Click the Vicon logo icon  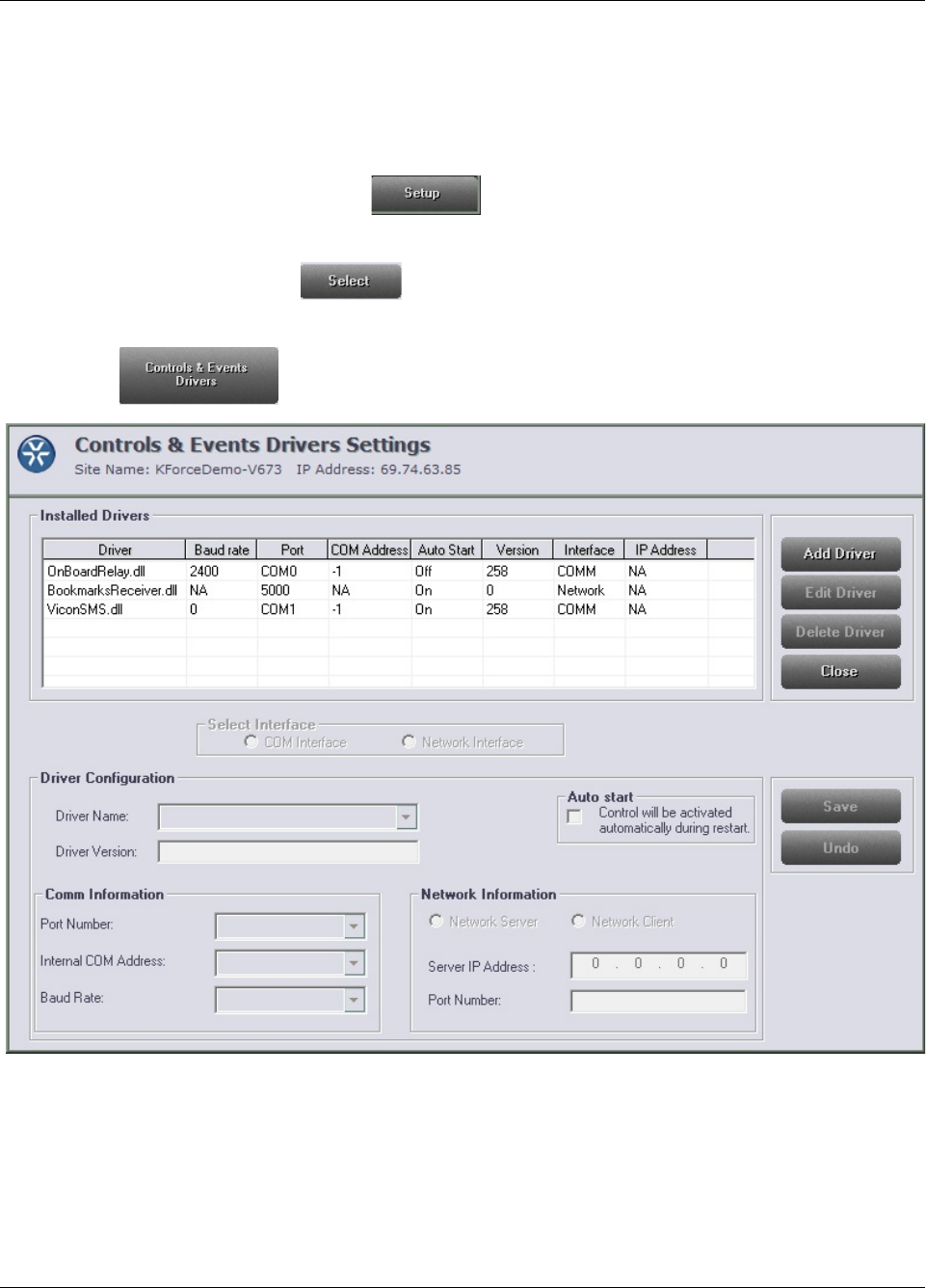click(x=37, y=454)
